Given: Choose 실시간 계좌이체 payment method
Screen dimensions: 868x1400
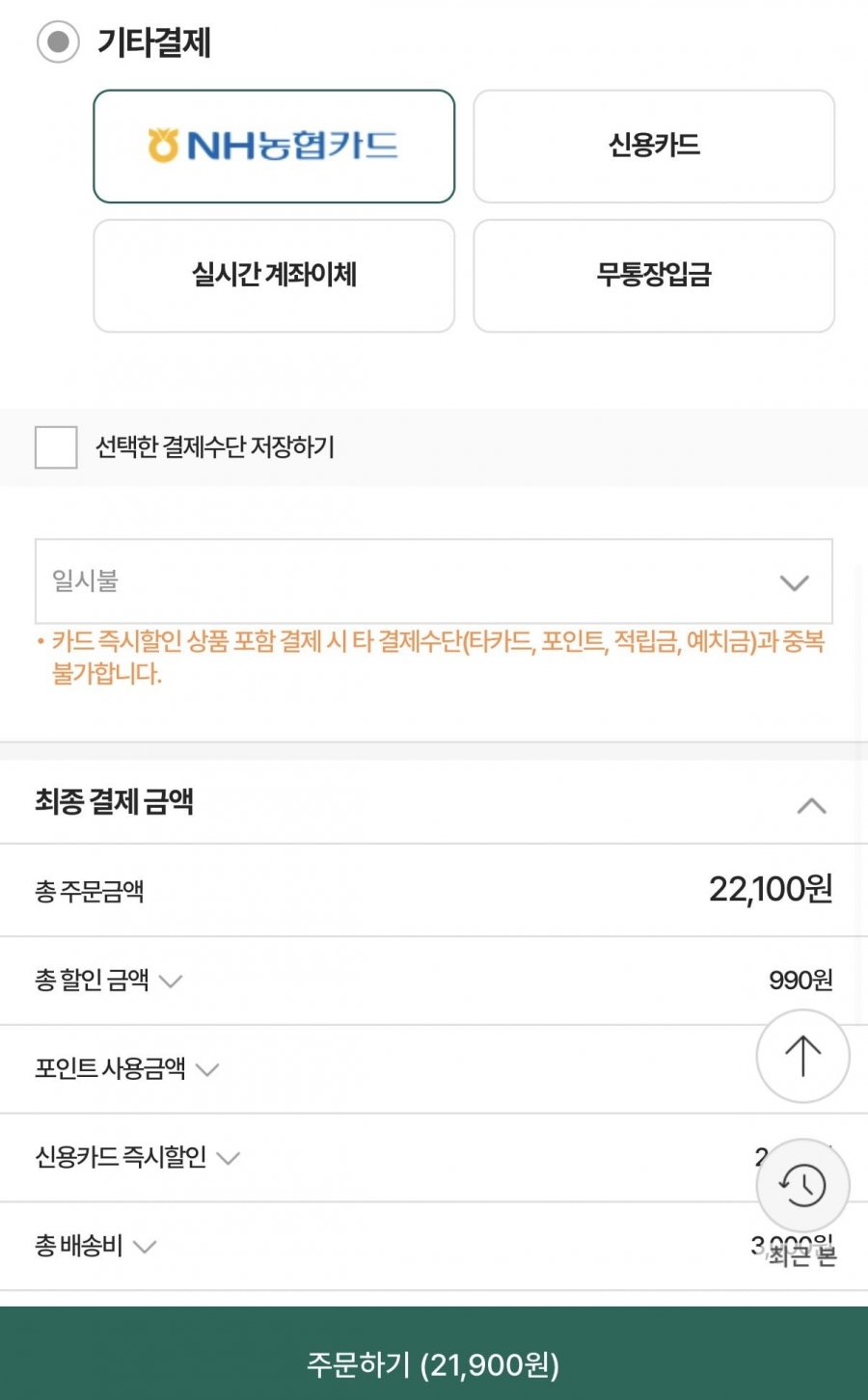Looking at the screenshot, I should point(274,276).
